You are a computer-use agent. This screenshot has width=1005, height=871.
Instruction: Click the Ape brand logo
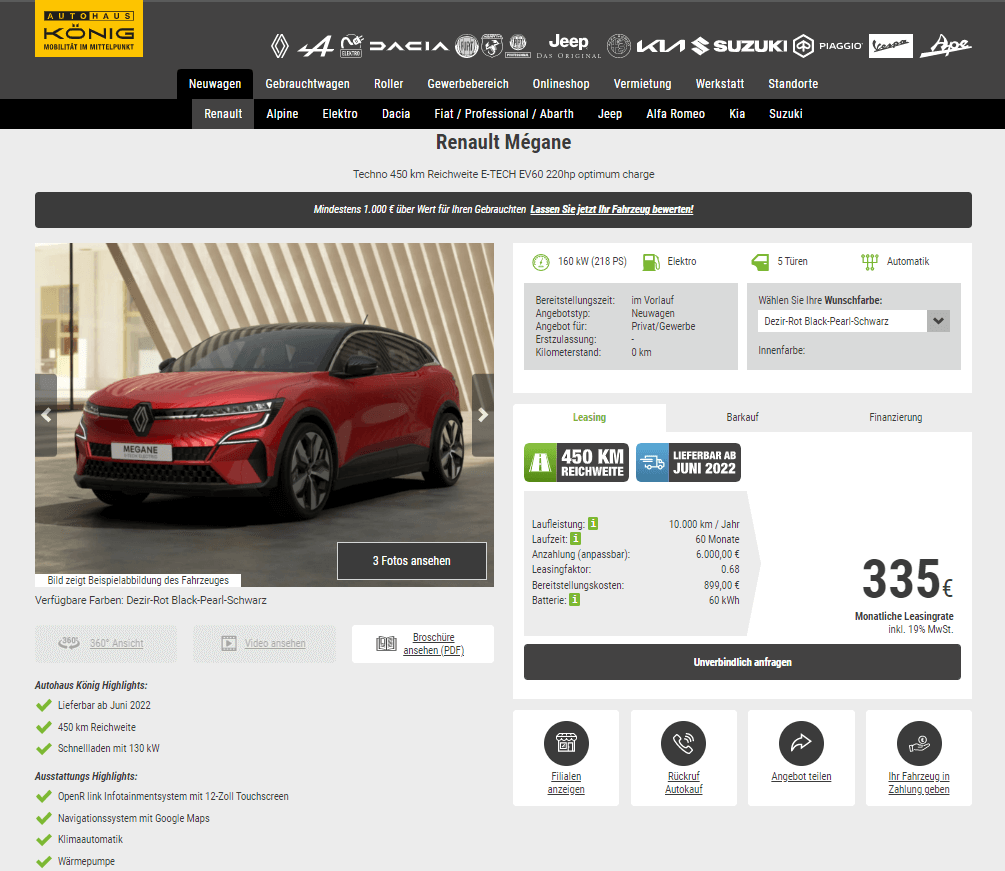pos(946,46)
